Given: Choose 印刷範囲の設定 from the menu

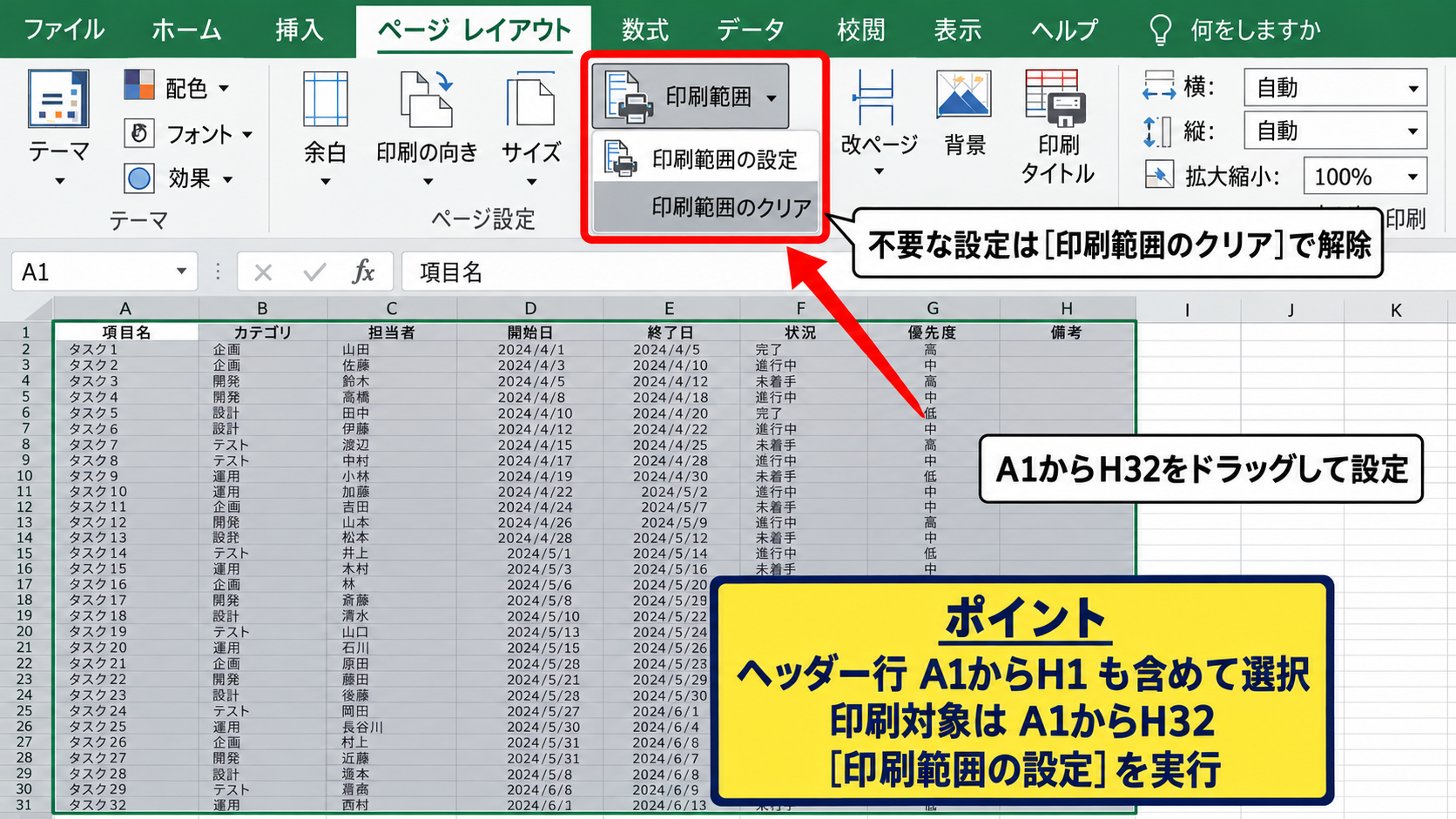Looking at the screenshot, I should [x=705, y=159].
